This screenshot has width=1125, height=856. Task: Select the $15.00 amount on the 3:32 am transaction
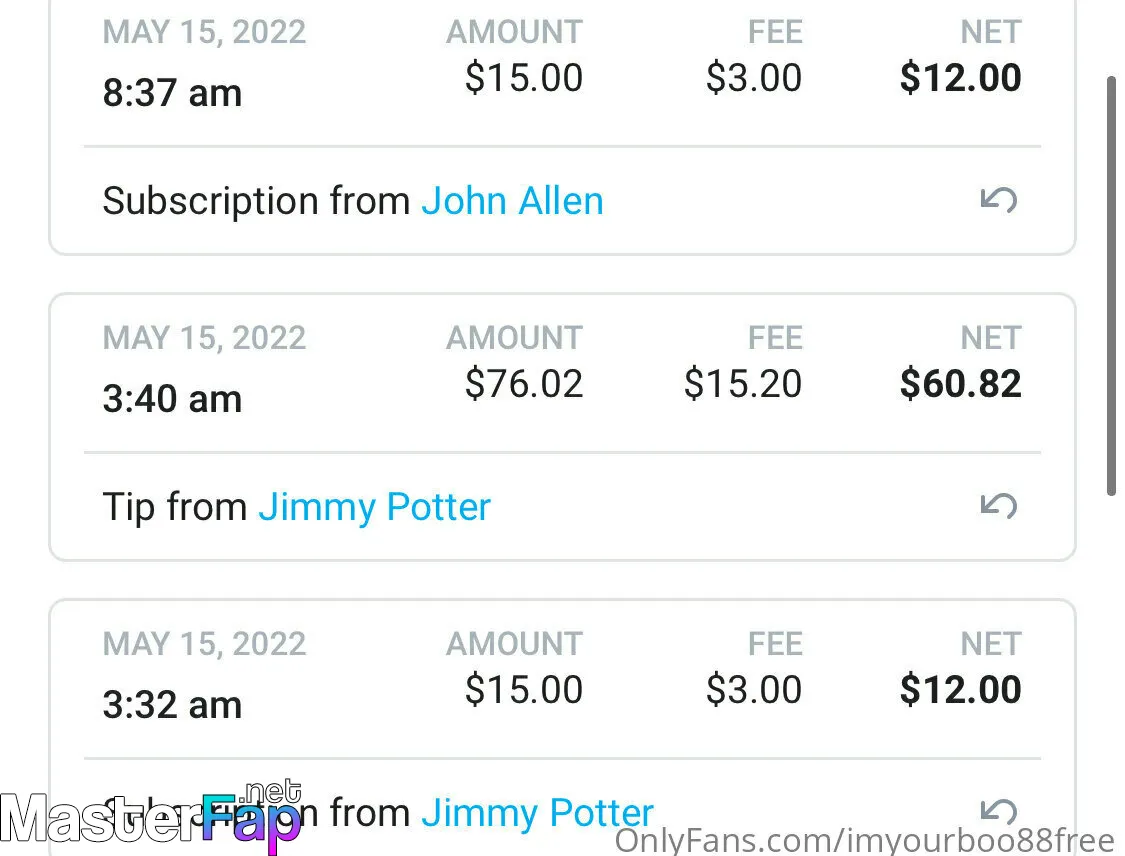click(x=524, y=690)
